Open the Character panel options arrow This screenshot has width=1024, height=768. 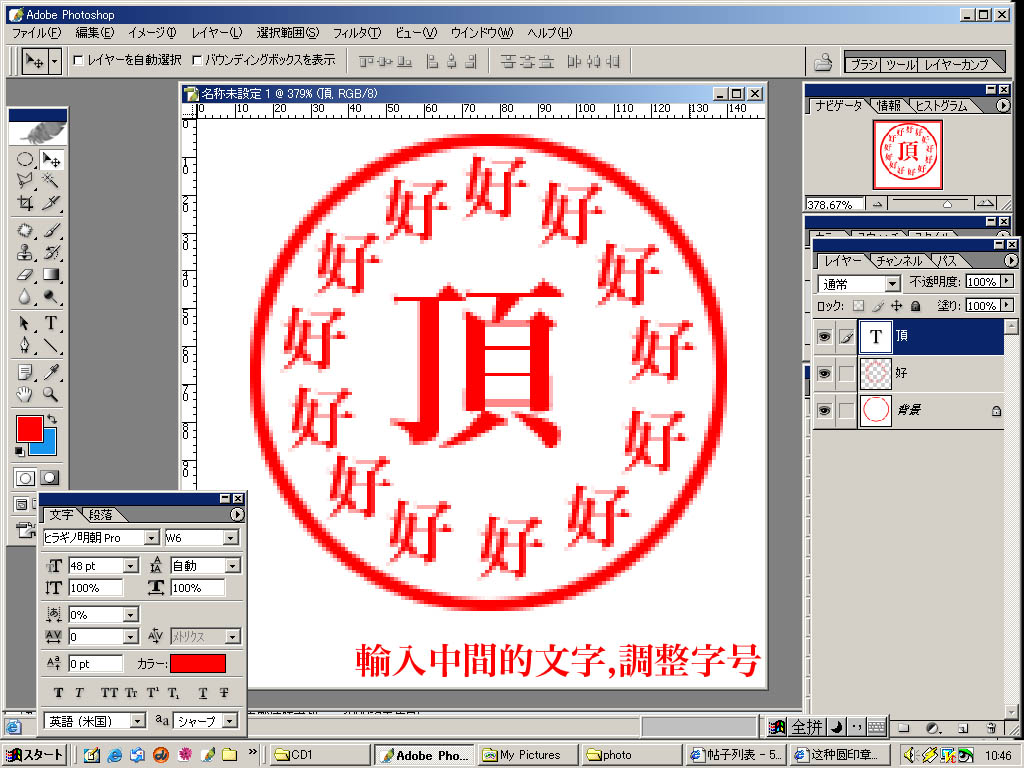[237, 515]
